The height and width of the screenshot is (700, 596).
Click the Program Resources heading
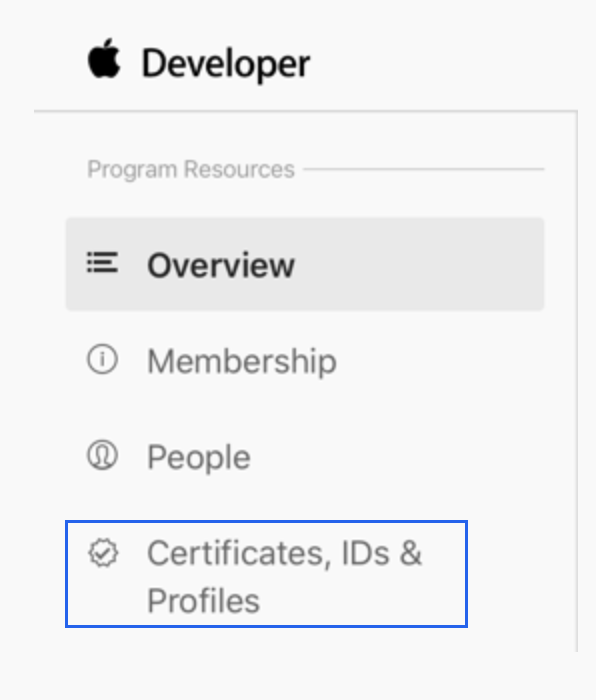(191, 170)
